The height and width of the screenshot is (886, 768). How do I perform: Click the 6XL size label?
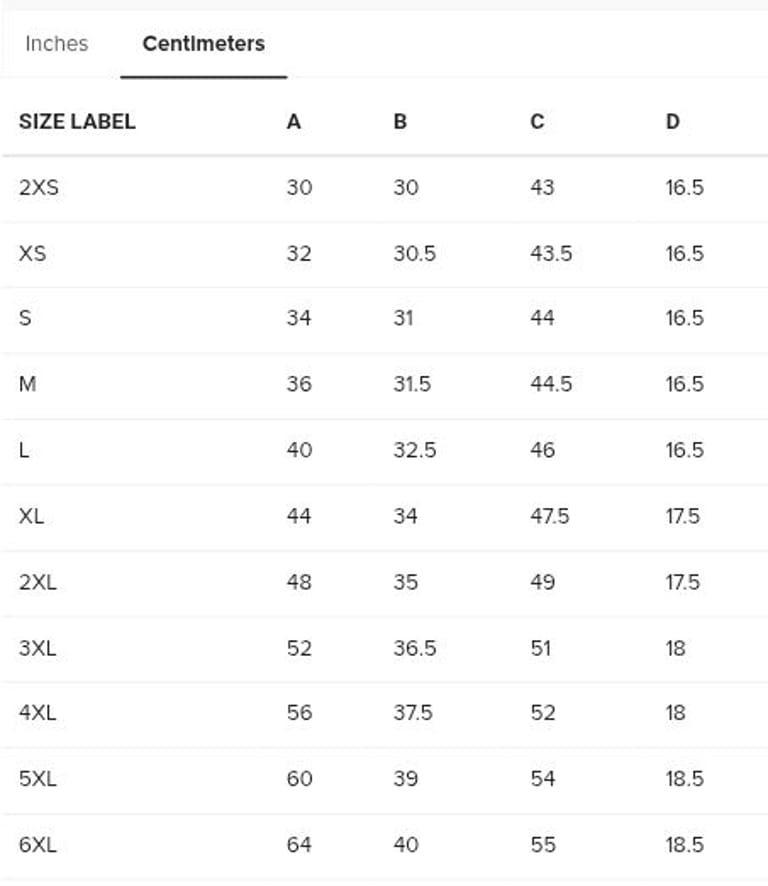coord(37,845)
